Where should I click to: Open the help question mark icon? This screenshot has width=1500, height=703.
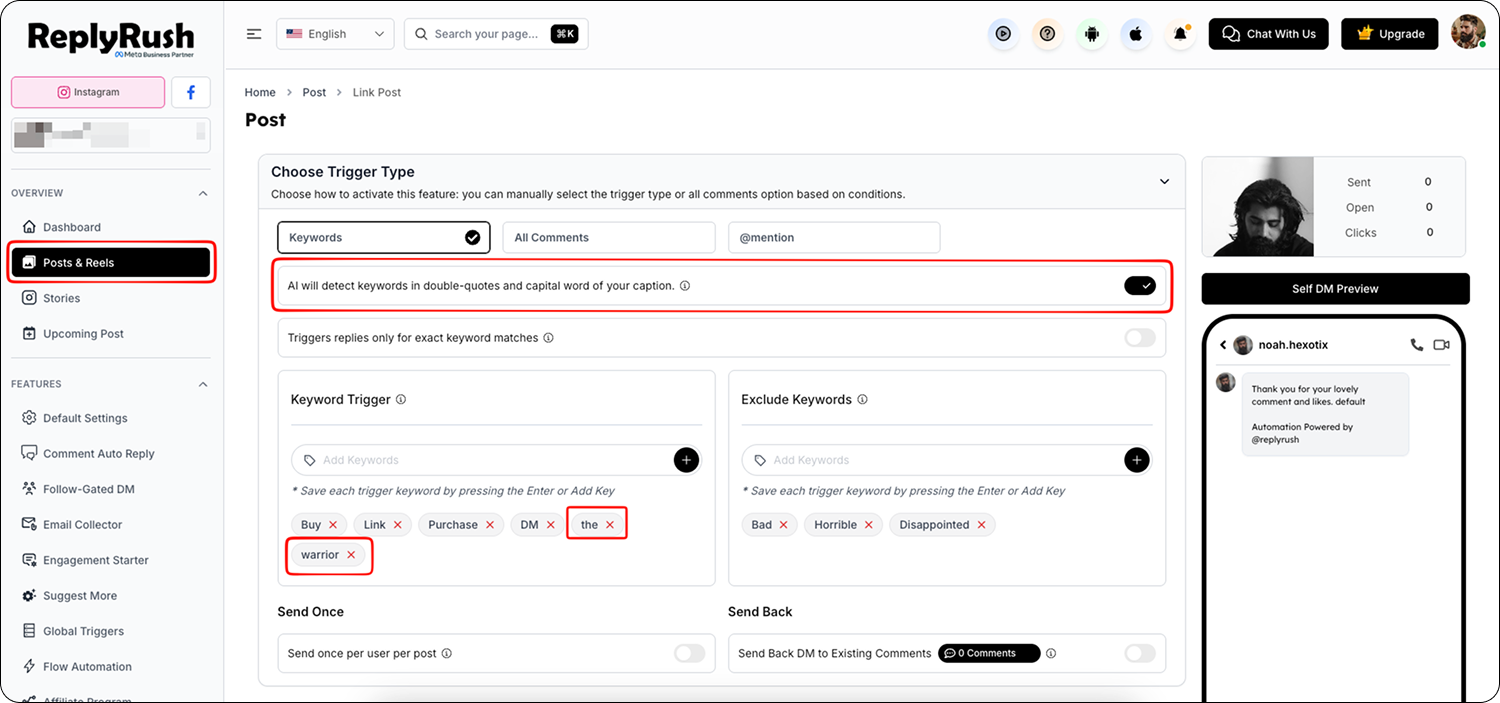(1047, 34)
